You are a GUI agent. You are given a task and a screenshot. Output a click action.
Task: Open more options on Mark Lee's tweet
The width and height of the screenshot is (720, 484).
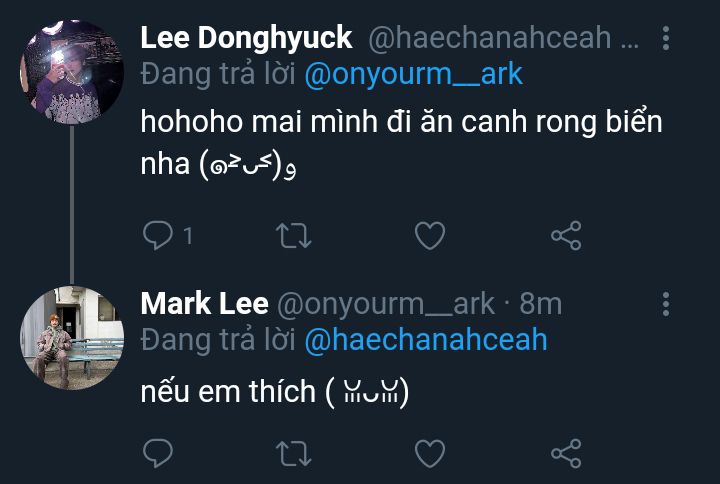point(667,304)
